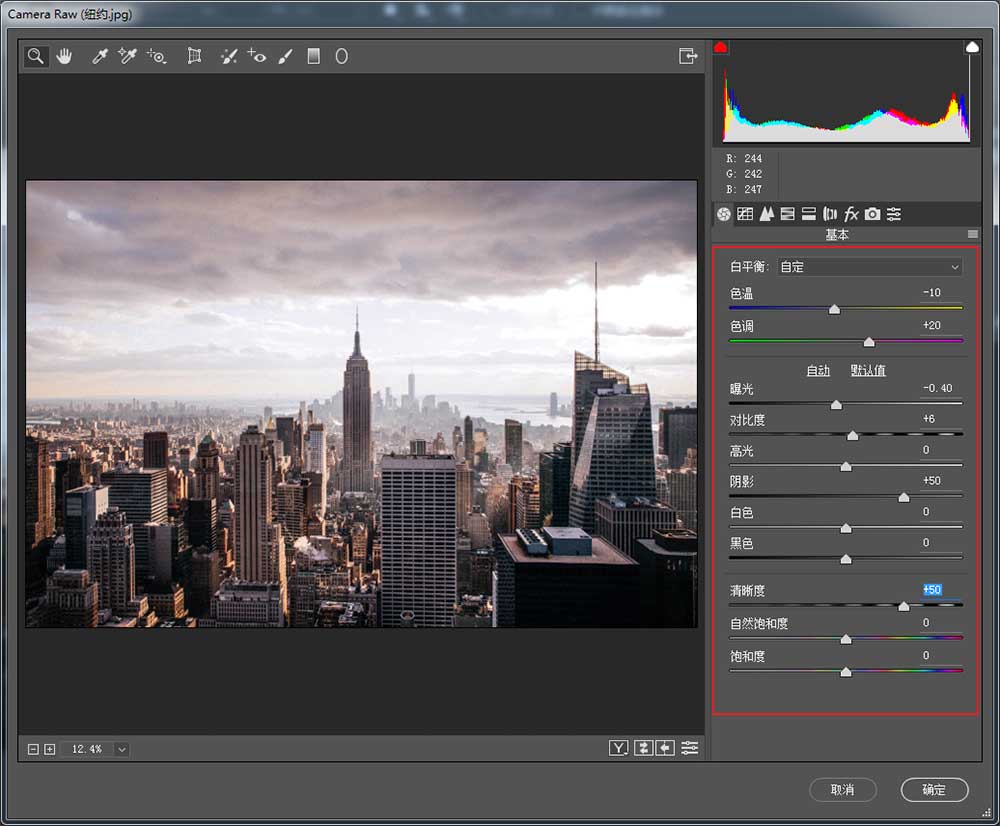Select the White Balance eyedropper tool
1000x826 pixels.
pyautogui.click(x=99, y=56)
